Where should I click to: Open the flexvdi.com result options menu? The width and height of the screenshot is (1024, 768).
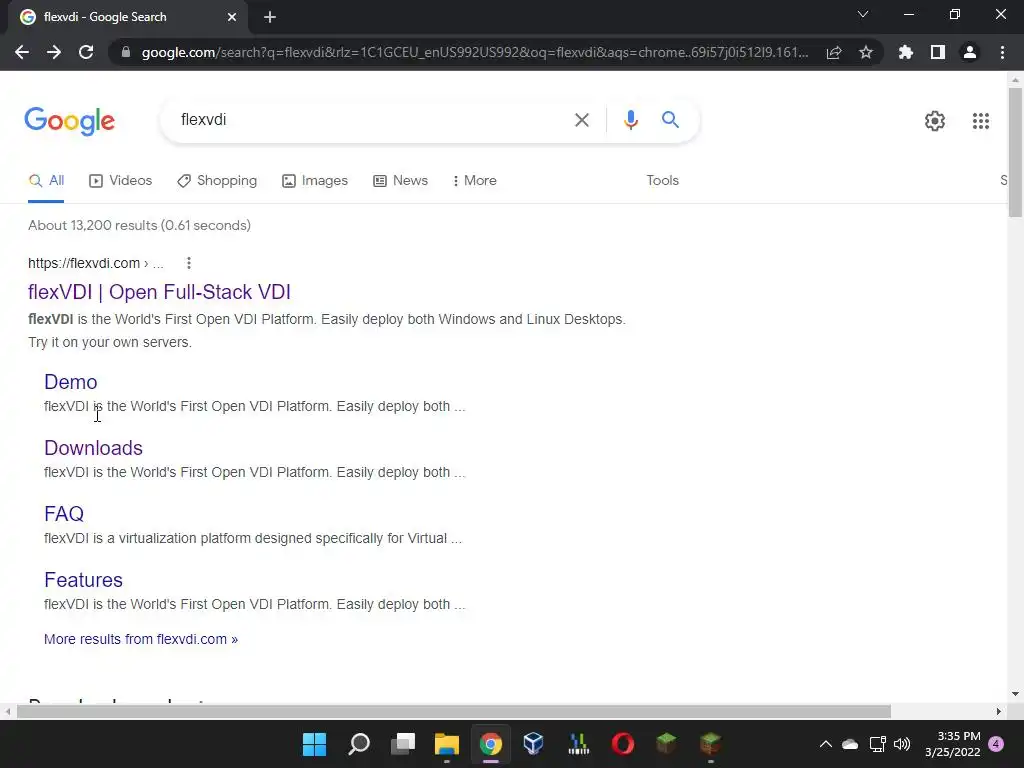189,263
